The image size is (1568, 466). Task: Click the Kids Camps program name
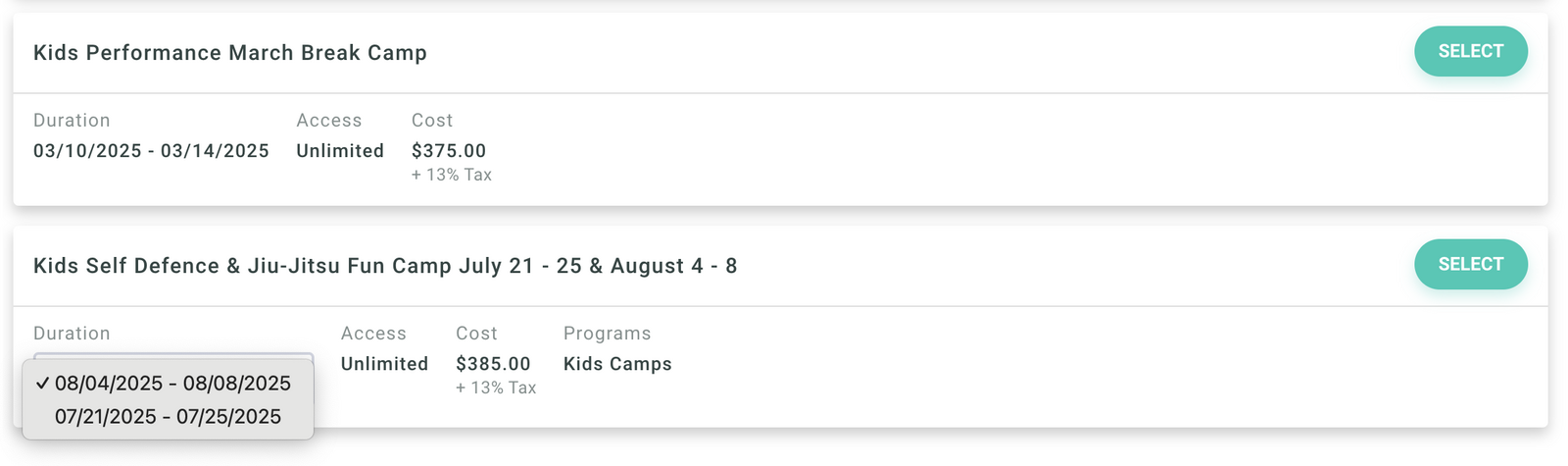[x=617, y=364]
